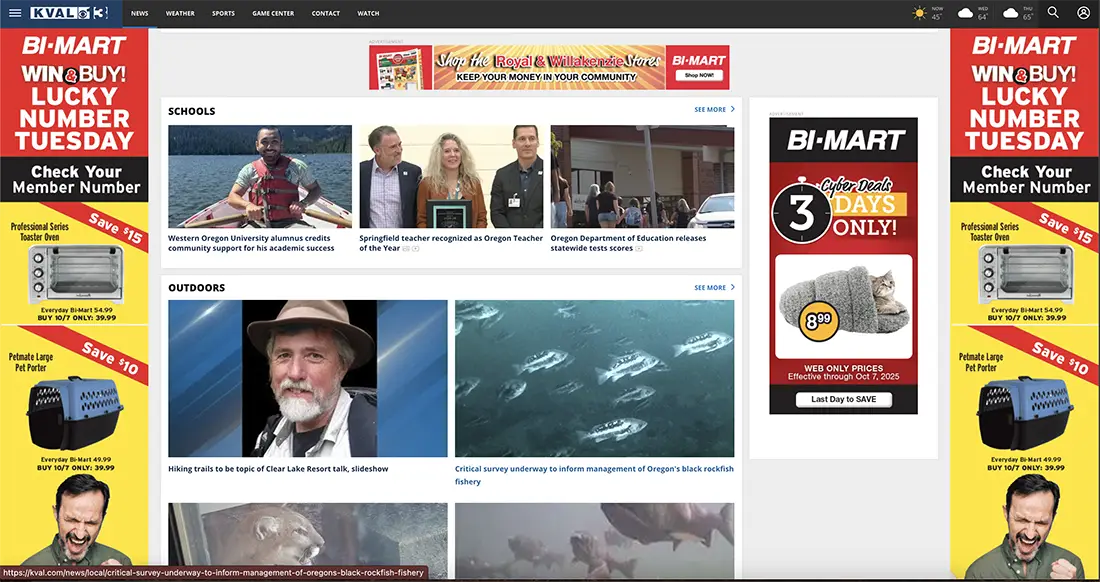Click the man in hat thumbnail
This screenshot has width=1100, height=582.
(307, 379)
